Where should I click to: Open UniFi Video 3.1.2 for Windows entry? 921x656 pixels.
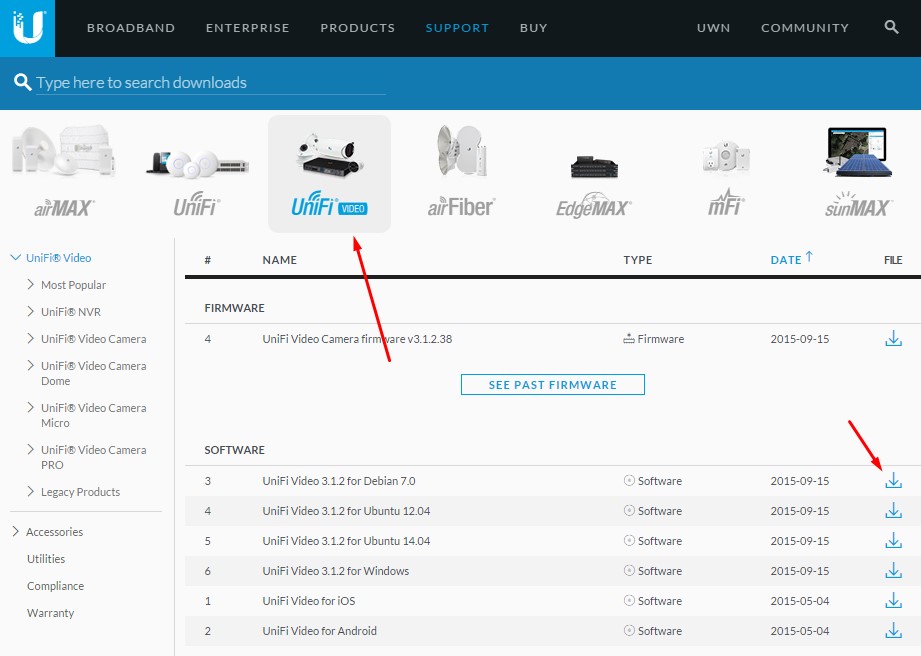pyautogui.click(x=335, y=571)
